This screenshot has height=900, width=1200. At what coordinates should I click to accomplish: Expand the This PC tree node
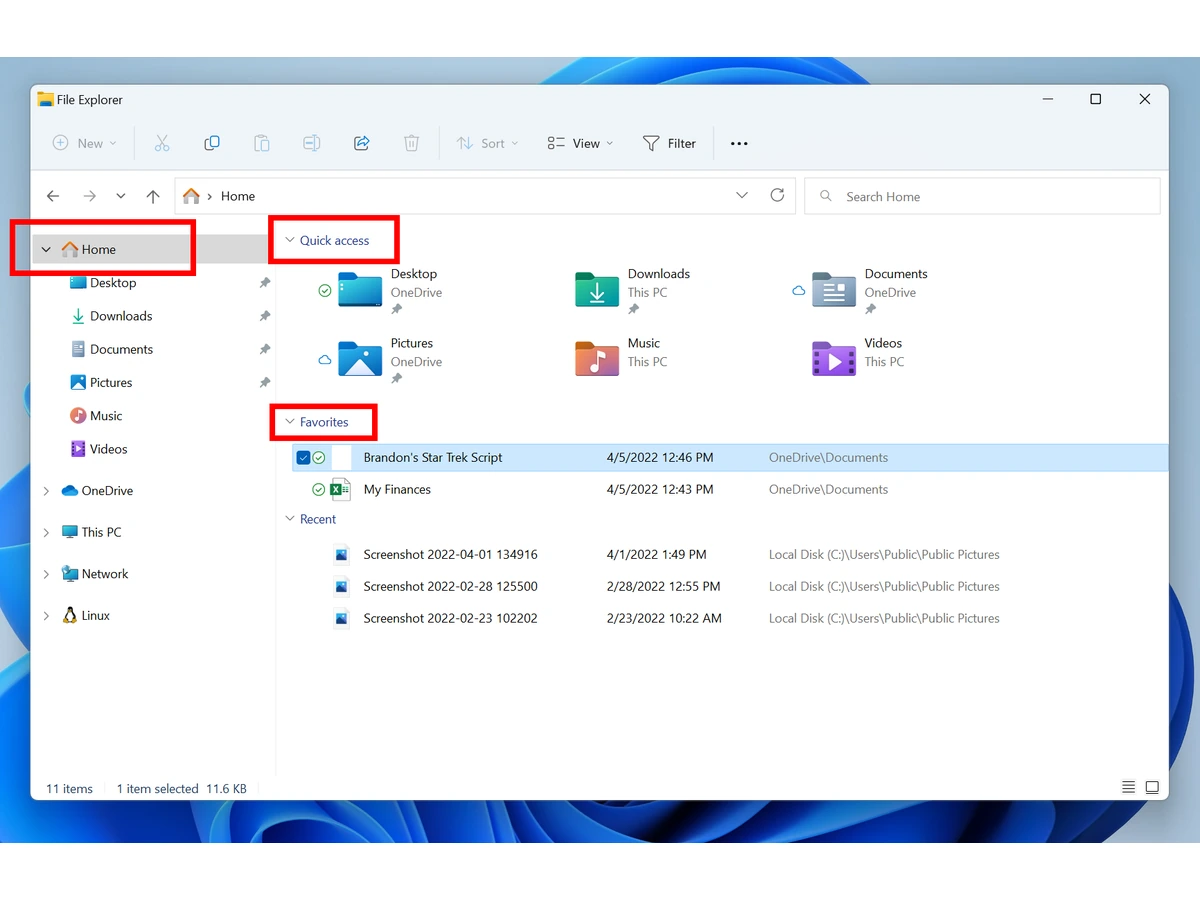(x=46, y=533)
